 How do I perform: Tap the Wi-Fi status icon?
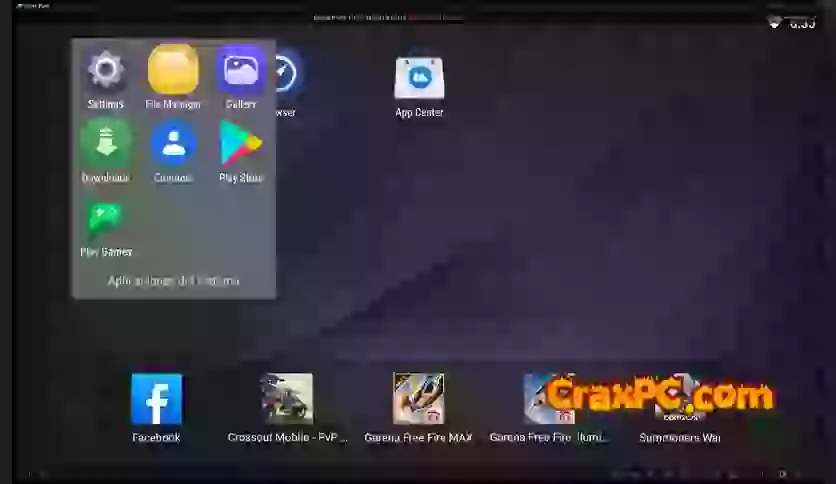[x=774, y=23]
